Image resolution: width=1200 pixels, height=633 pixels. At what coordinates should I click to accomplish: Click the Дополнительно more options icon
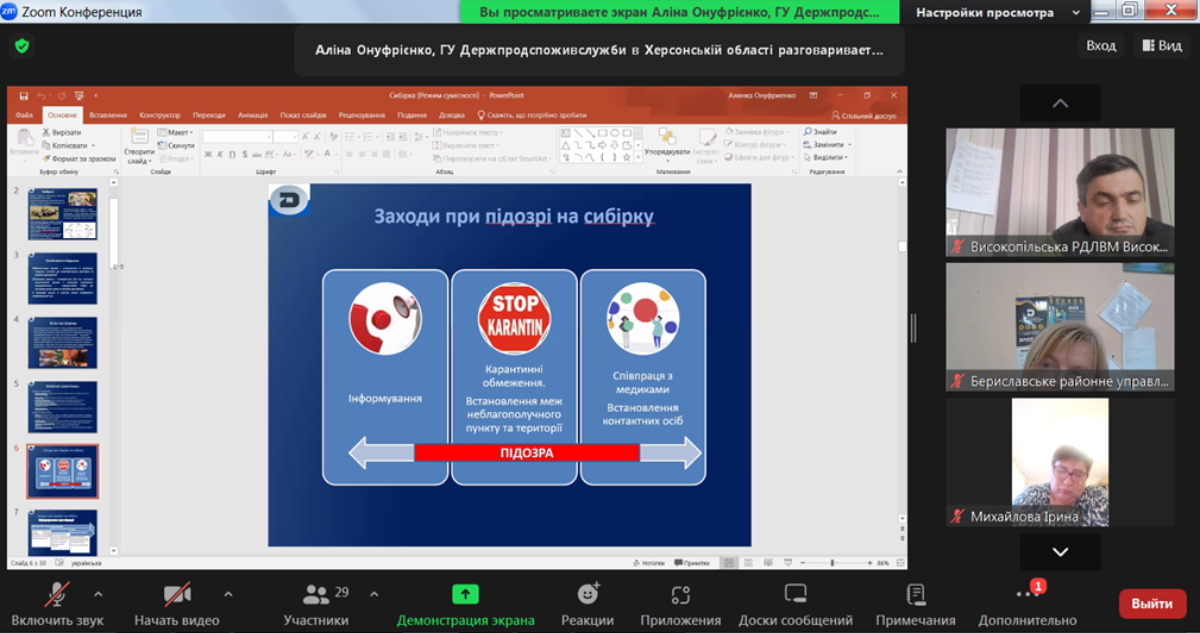(x=1027, y=594)
